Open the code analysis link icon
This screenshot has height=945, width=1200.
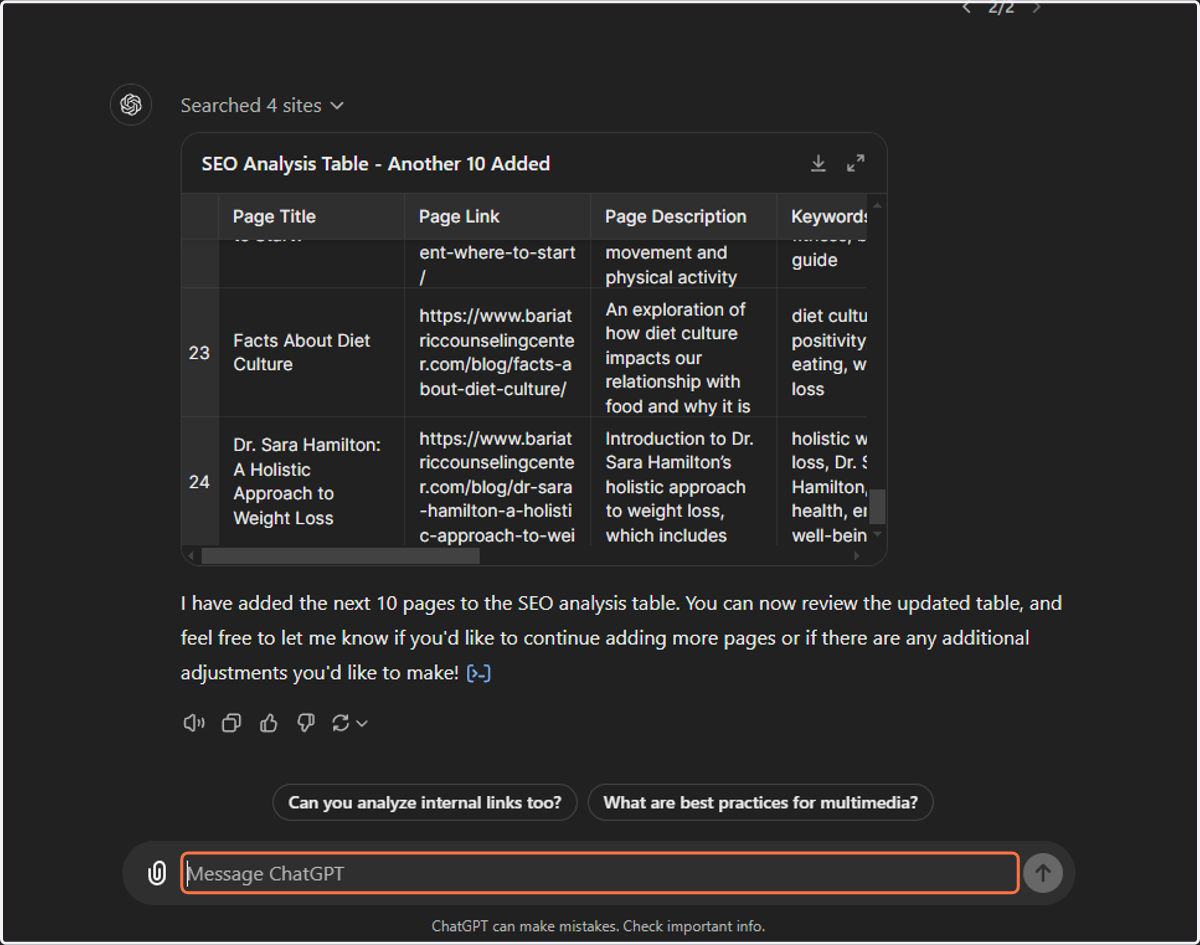[x=479, y=673]
